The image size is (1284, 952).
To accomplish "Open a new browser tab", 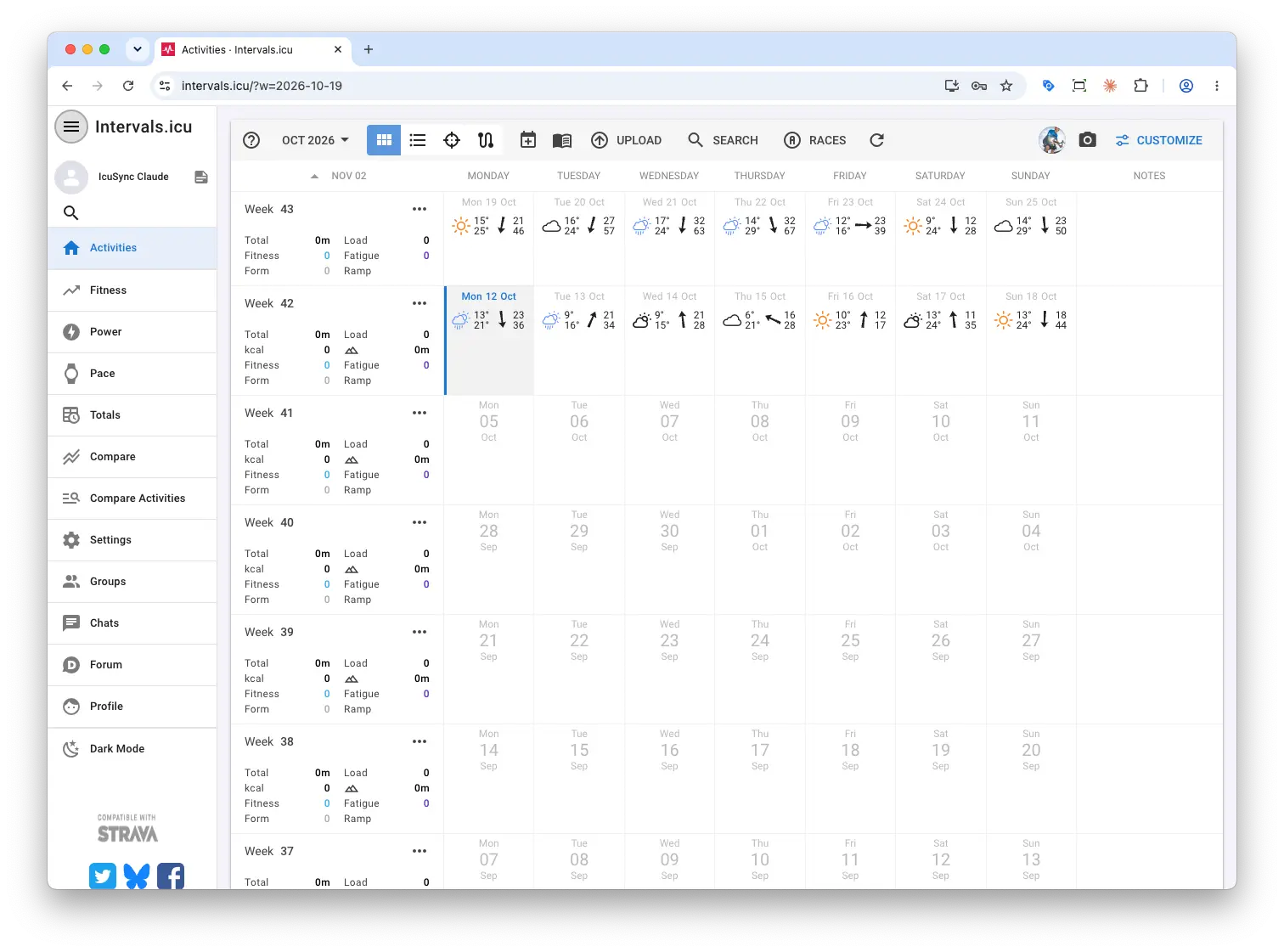I will tap(369, 49).
